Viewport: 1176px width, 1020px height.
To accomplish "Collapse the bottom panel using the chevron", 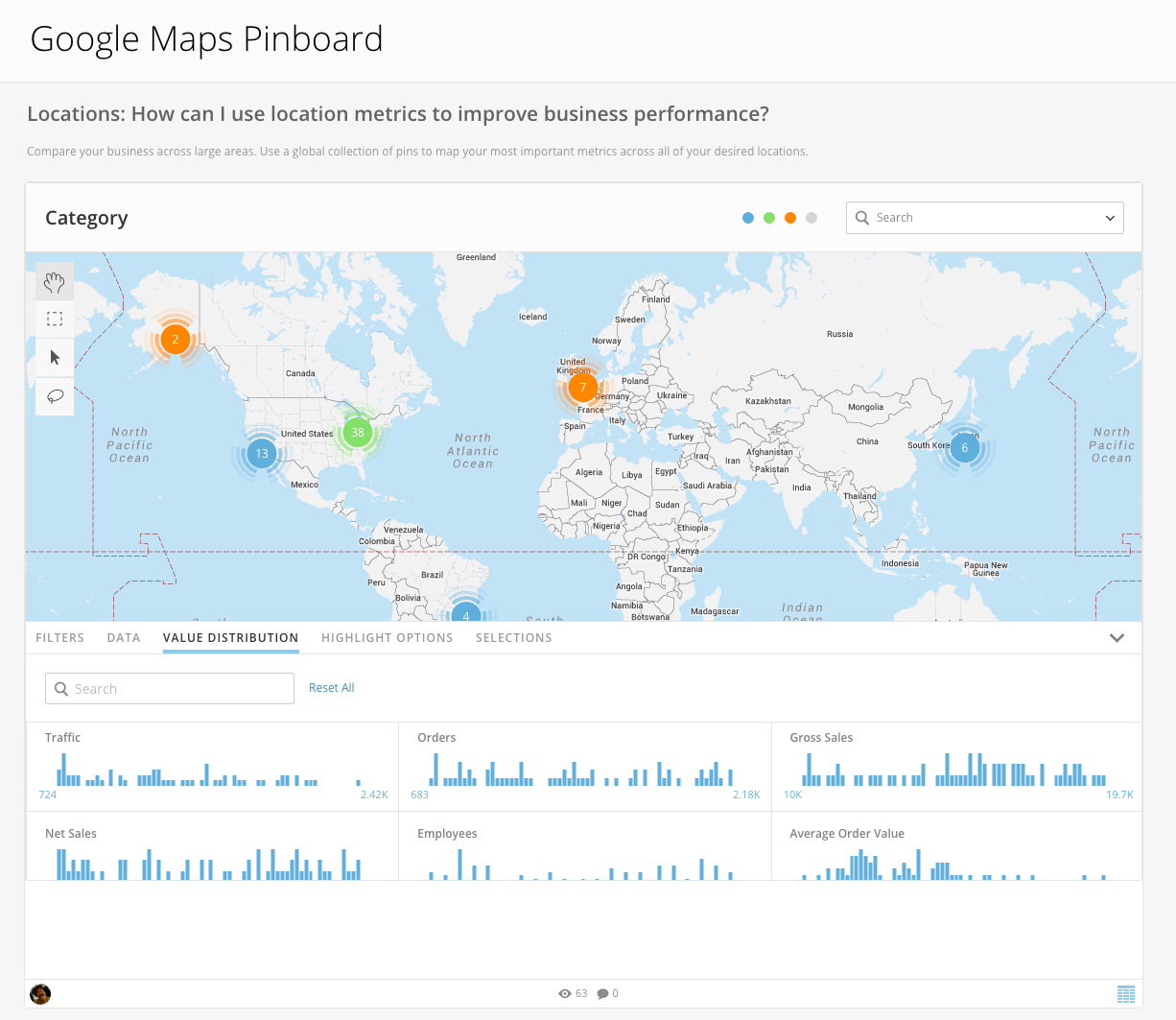I will tap(1117, 637).
